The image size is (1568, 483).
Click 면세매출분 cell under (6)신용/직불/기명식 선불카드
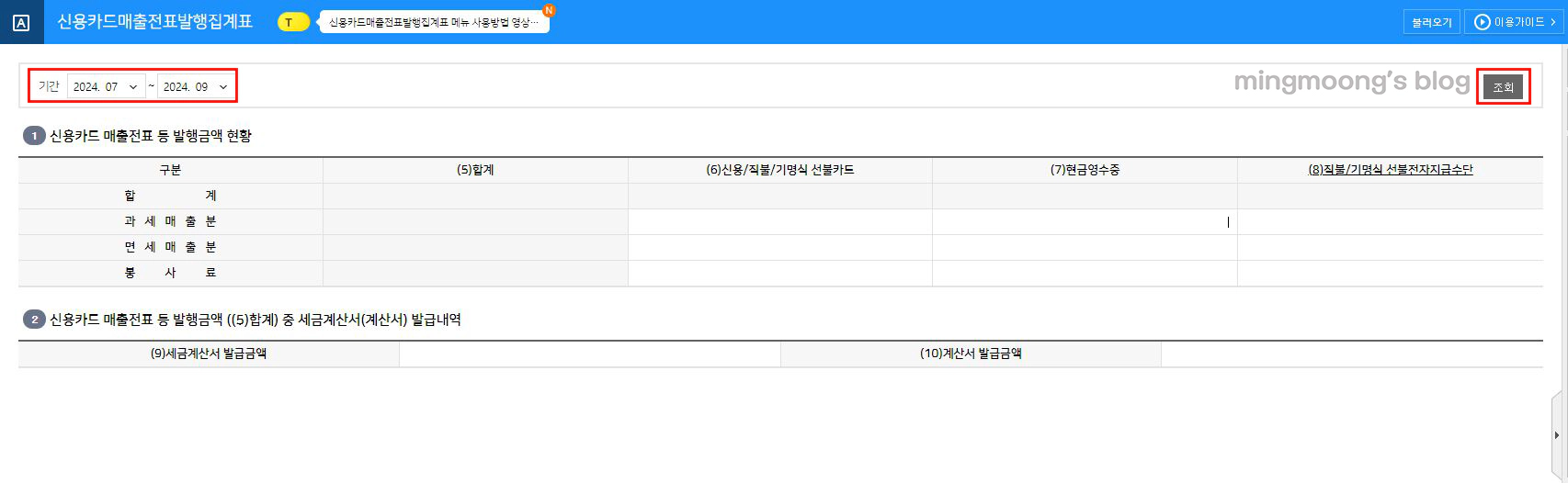pos(780,247)
